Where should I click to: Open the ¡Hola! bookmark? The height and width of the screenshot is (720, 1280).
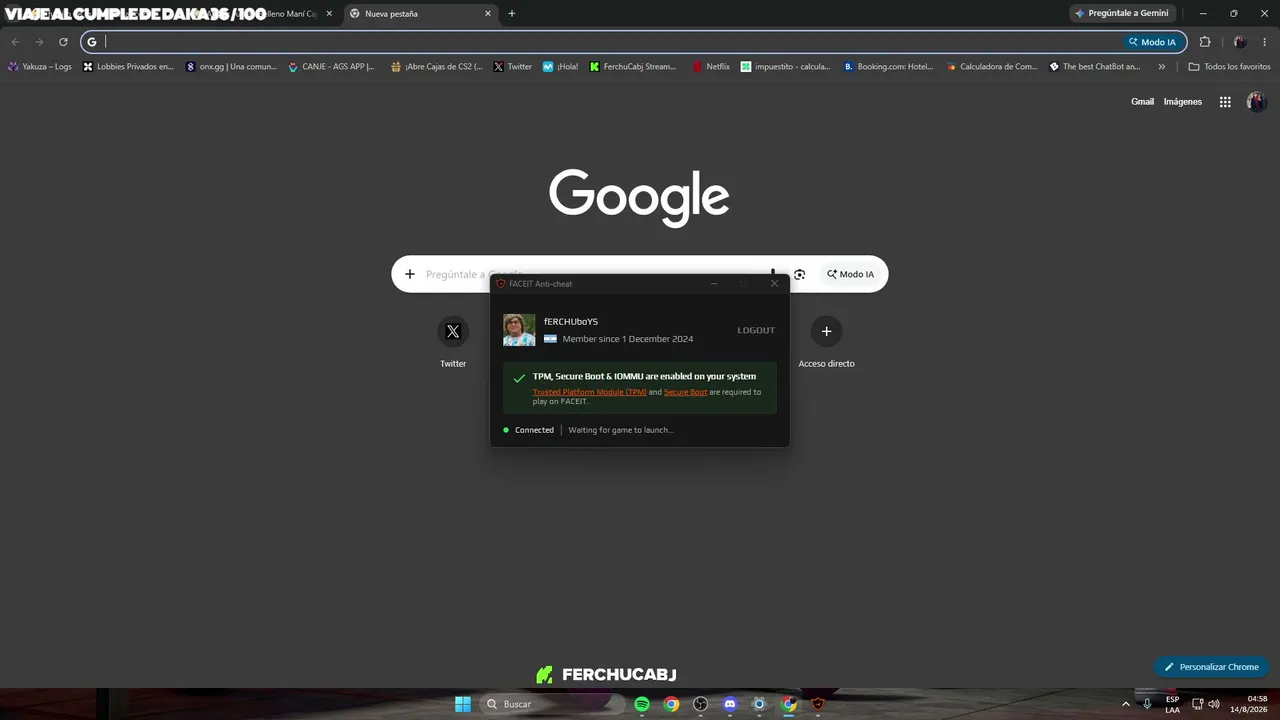pyautogui.click(x=560, y=67)
